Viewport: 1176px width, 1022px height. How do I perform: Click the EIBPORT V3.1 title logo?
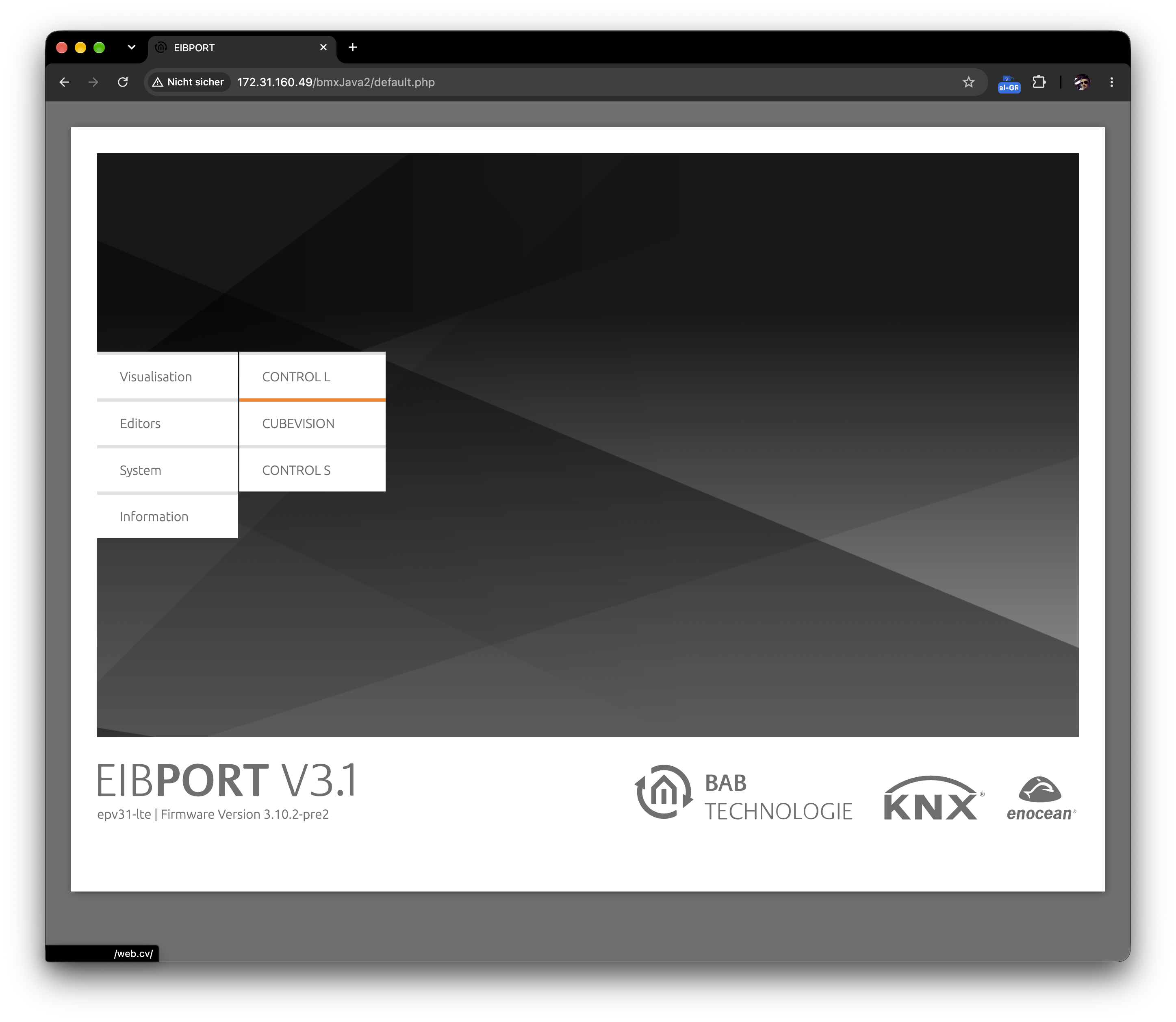click(227, 780)
